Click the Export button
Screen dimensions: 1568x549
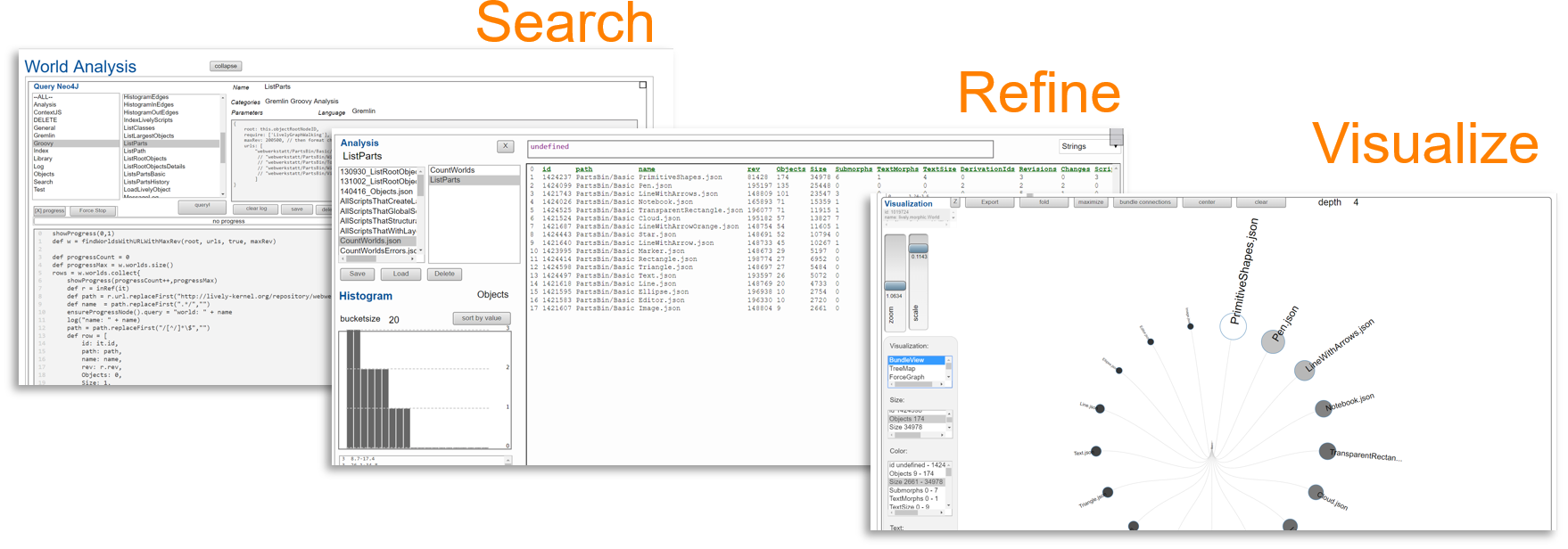pyautogui.click(x=989, y=202)
